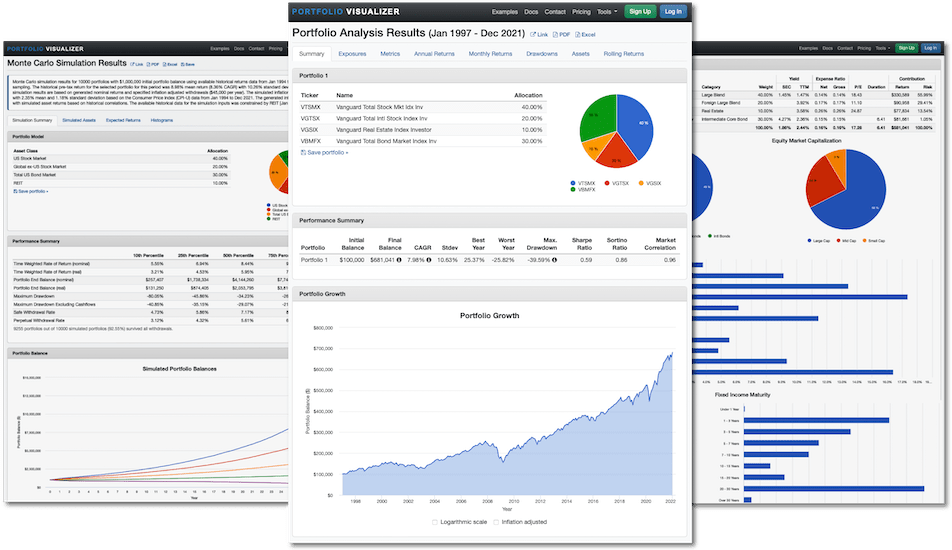Select Simulation Summary tab in Monte Carlo window
This screenshot has width=952, height=550.
click(32, 120)
